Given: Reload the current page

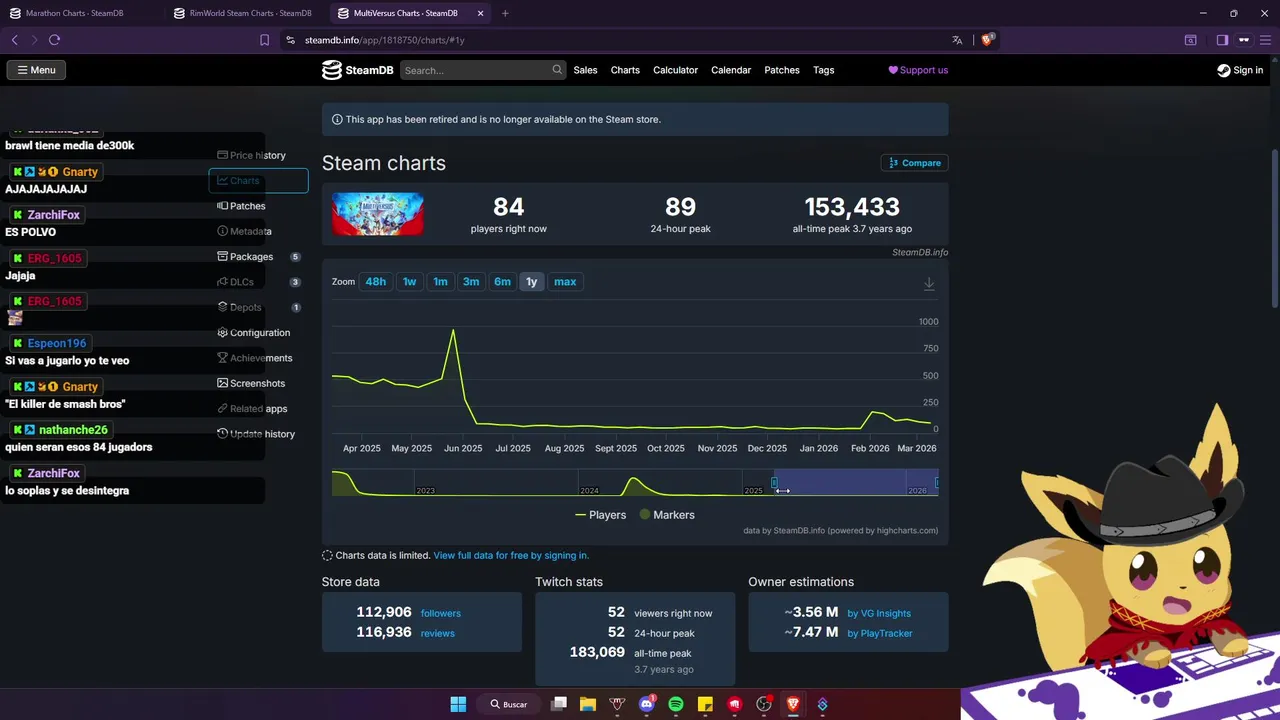Looking at the screenshot, I should coord(54,40).
